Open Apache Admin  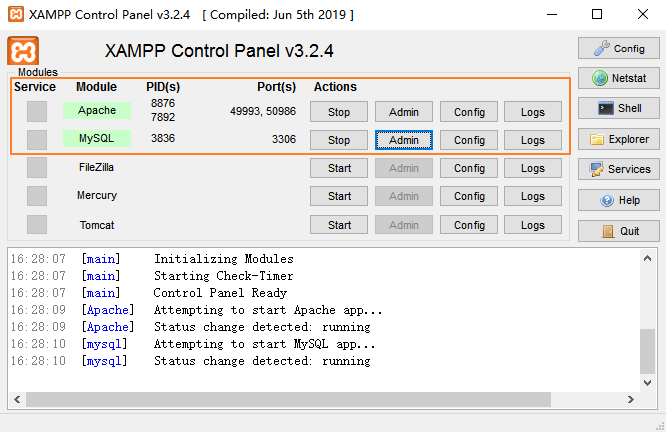coord(404,112)
